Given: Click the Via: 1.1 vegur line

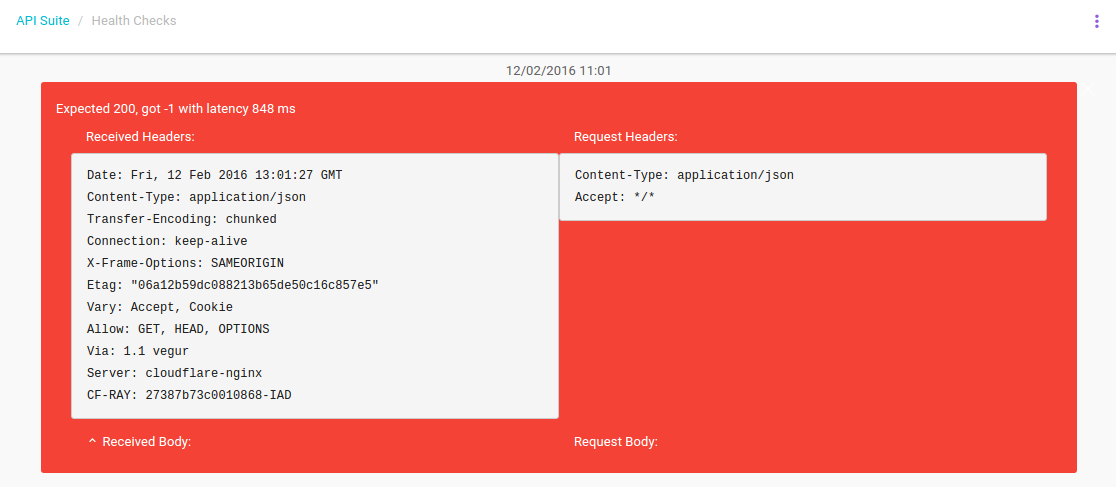Looking at the screenshot, I should click(x=138, y=351).
